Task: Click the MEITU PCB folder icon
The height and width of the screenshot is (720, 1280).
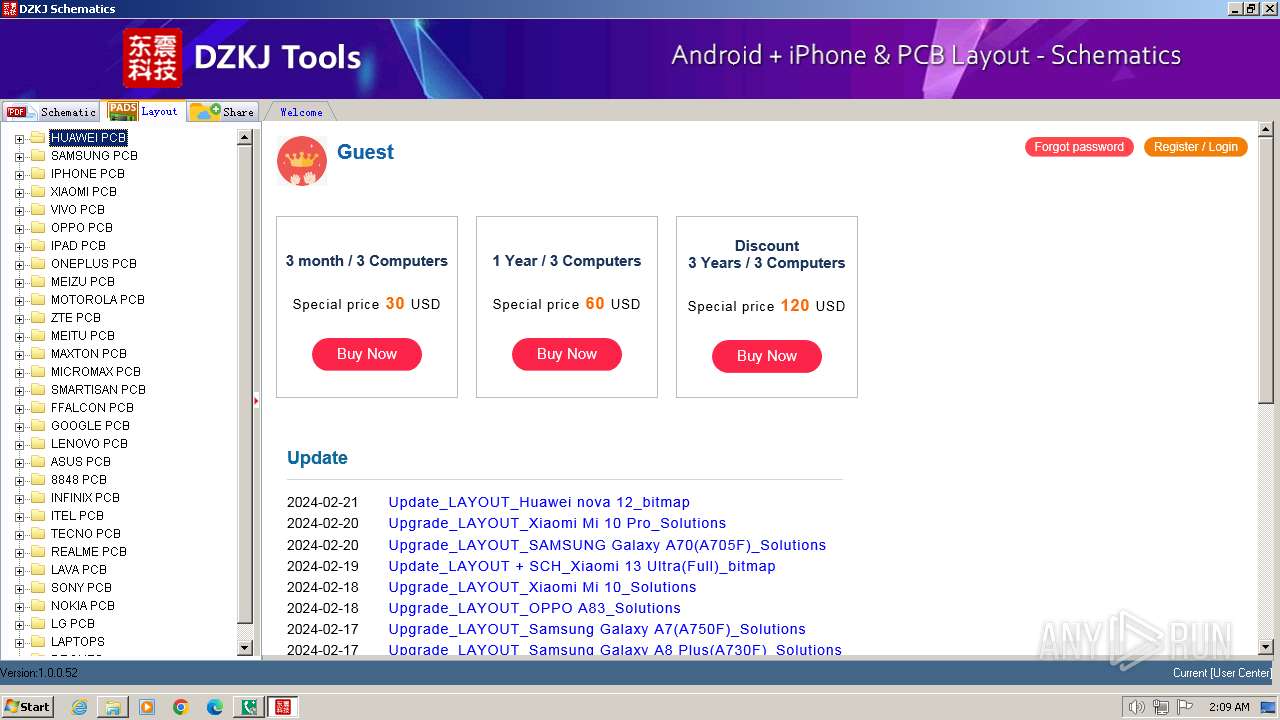Action: coord(38,335)
